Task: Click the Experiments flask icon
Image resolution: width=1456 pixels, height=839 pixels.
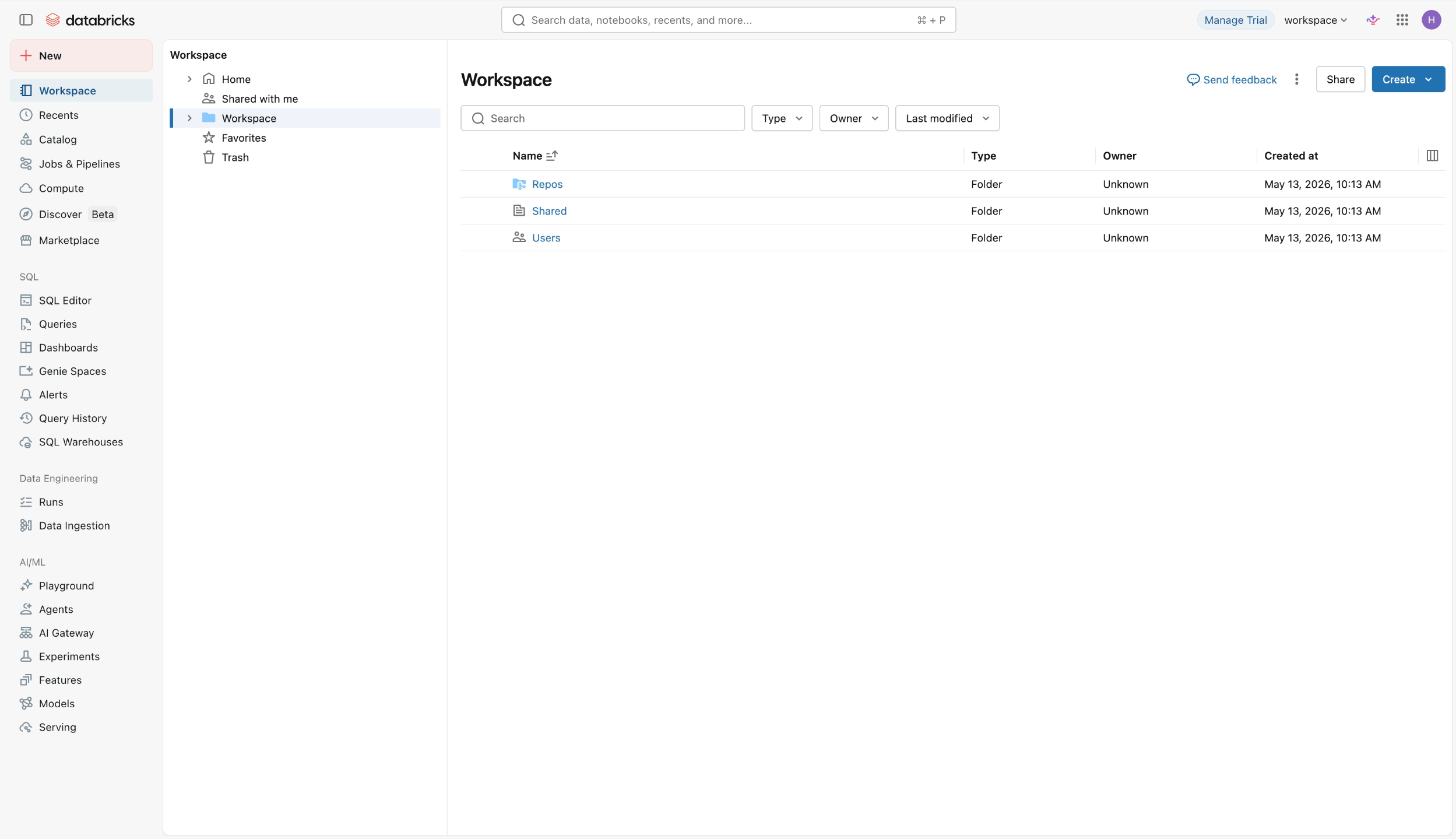Action: click(x=26, y=657)
